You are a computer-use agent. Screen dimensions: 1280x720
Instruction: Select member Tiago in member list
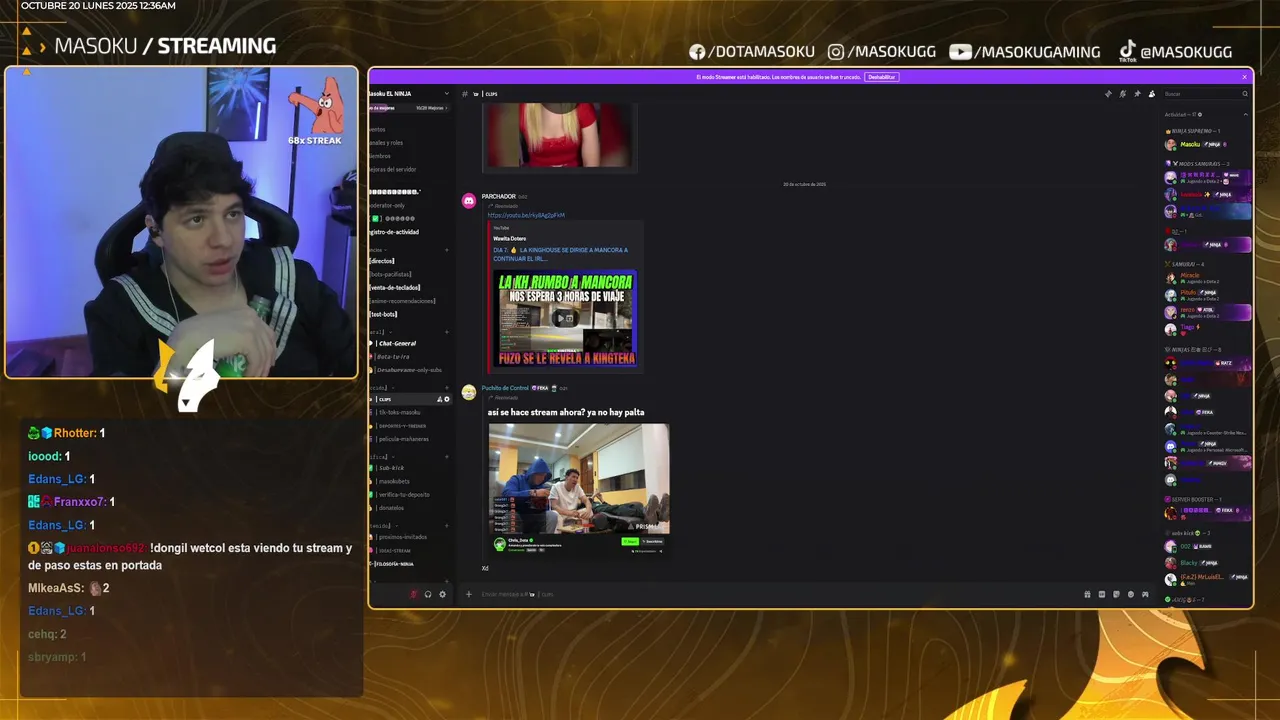click(x=1188, y=326)
